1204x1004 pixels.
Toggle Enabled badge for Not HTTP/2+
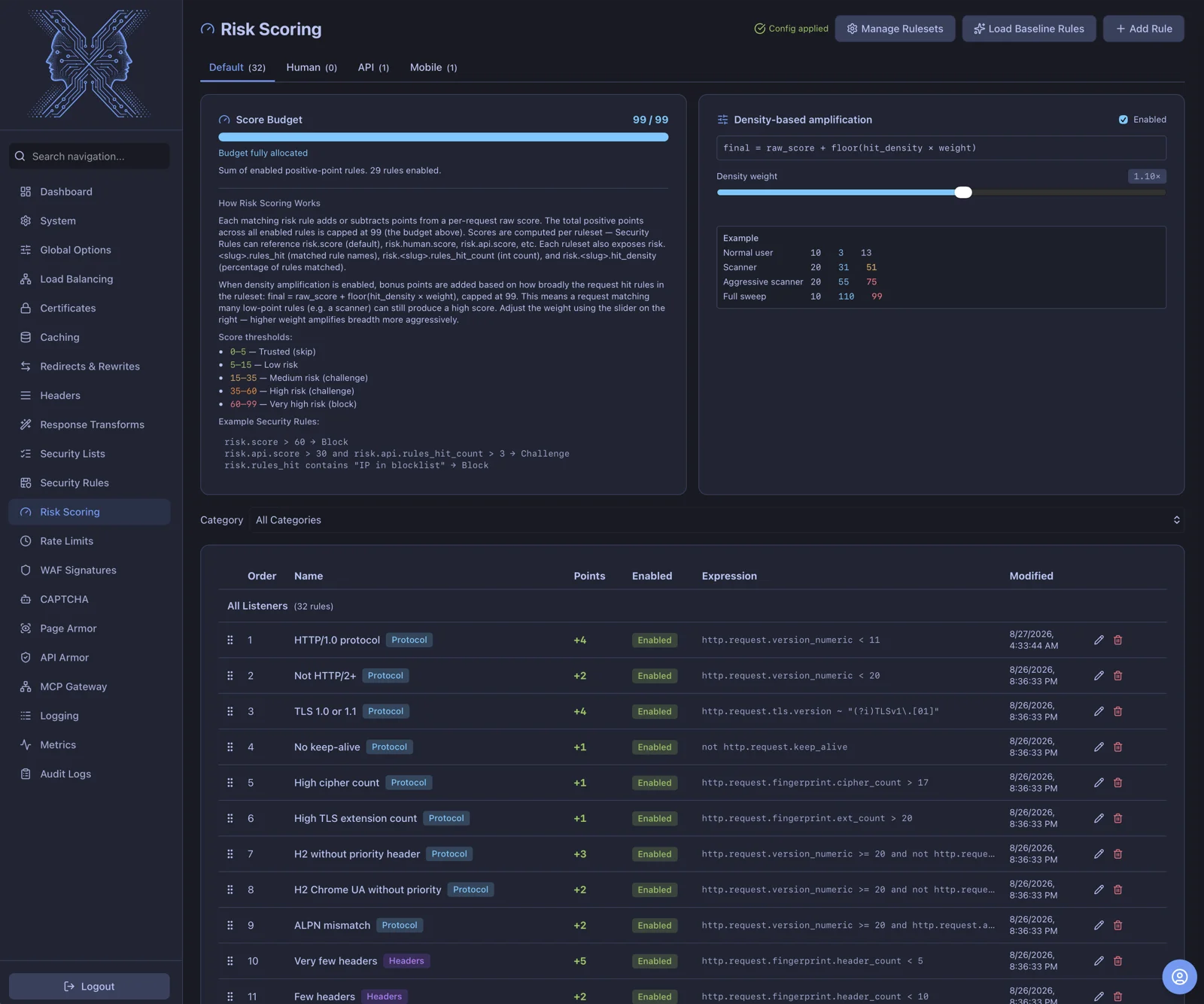[654, 676]
